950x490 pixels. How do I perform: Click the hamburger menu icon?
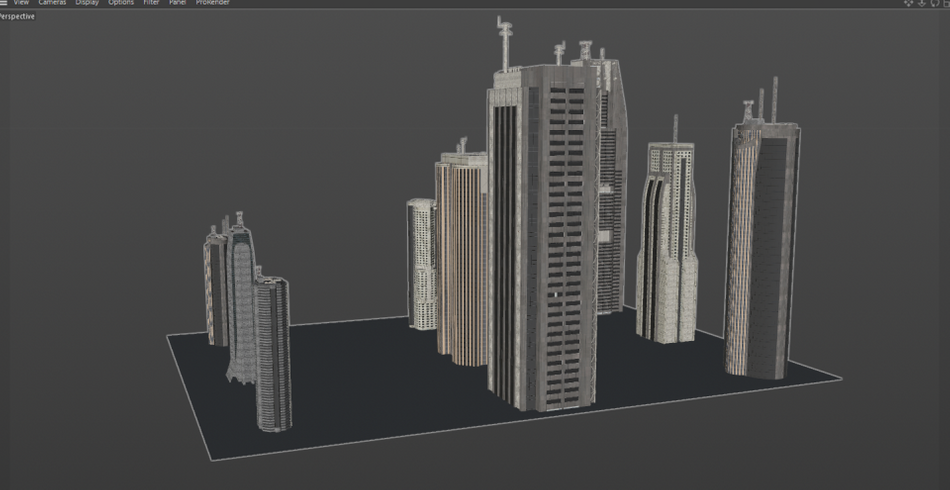(4, 2)
